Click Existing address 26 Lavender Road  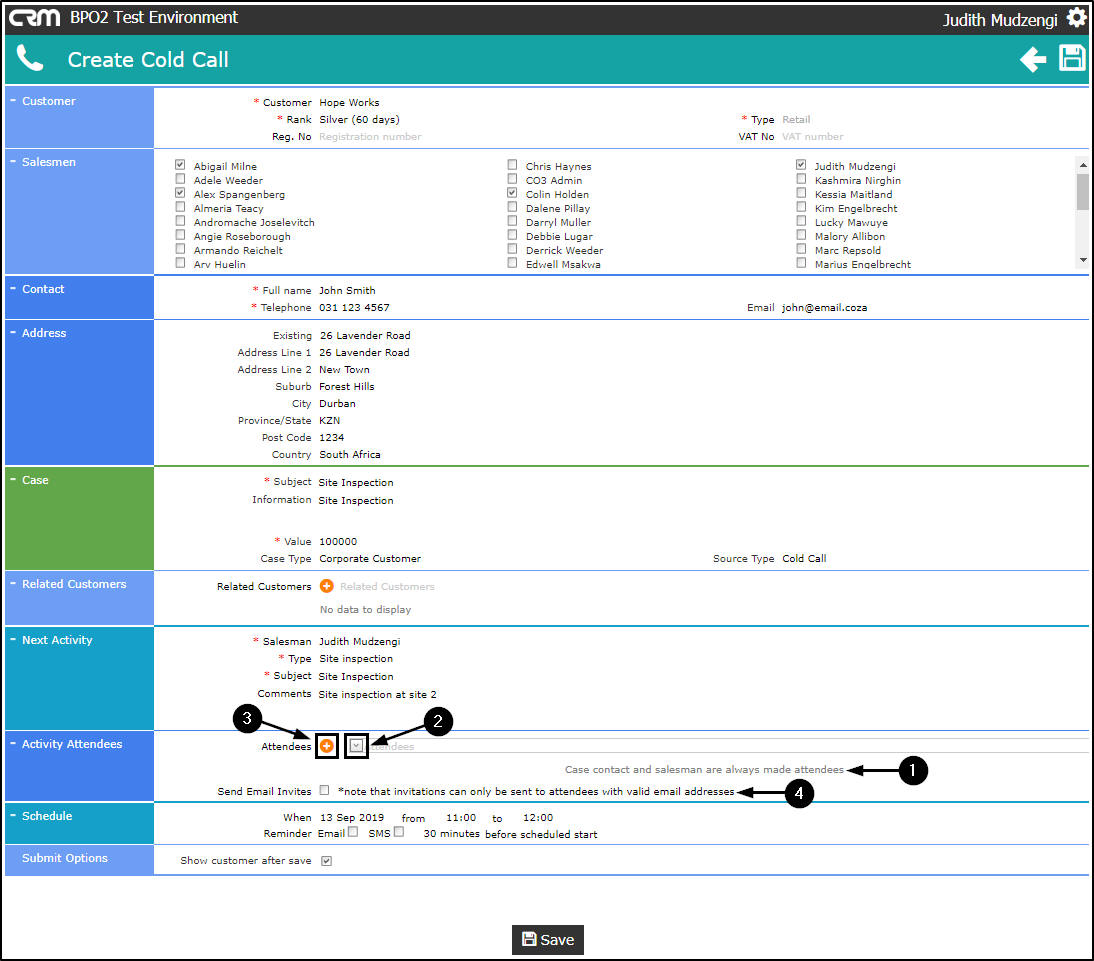[x=366, y=336]
